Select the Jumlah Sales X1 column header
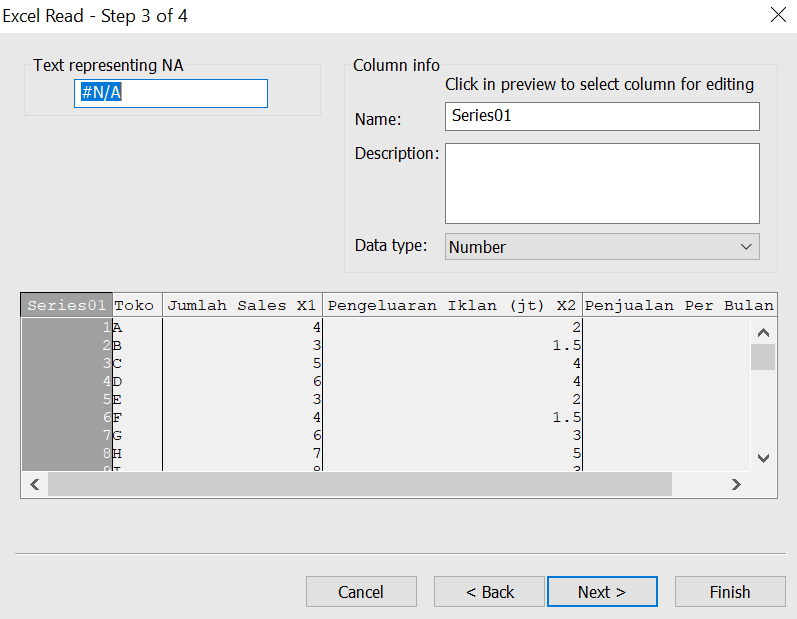The image size is (797, 619). [242, 305]
